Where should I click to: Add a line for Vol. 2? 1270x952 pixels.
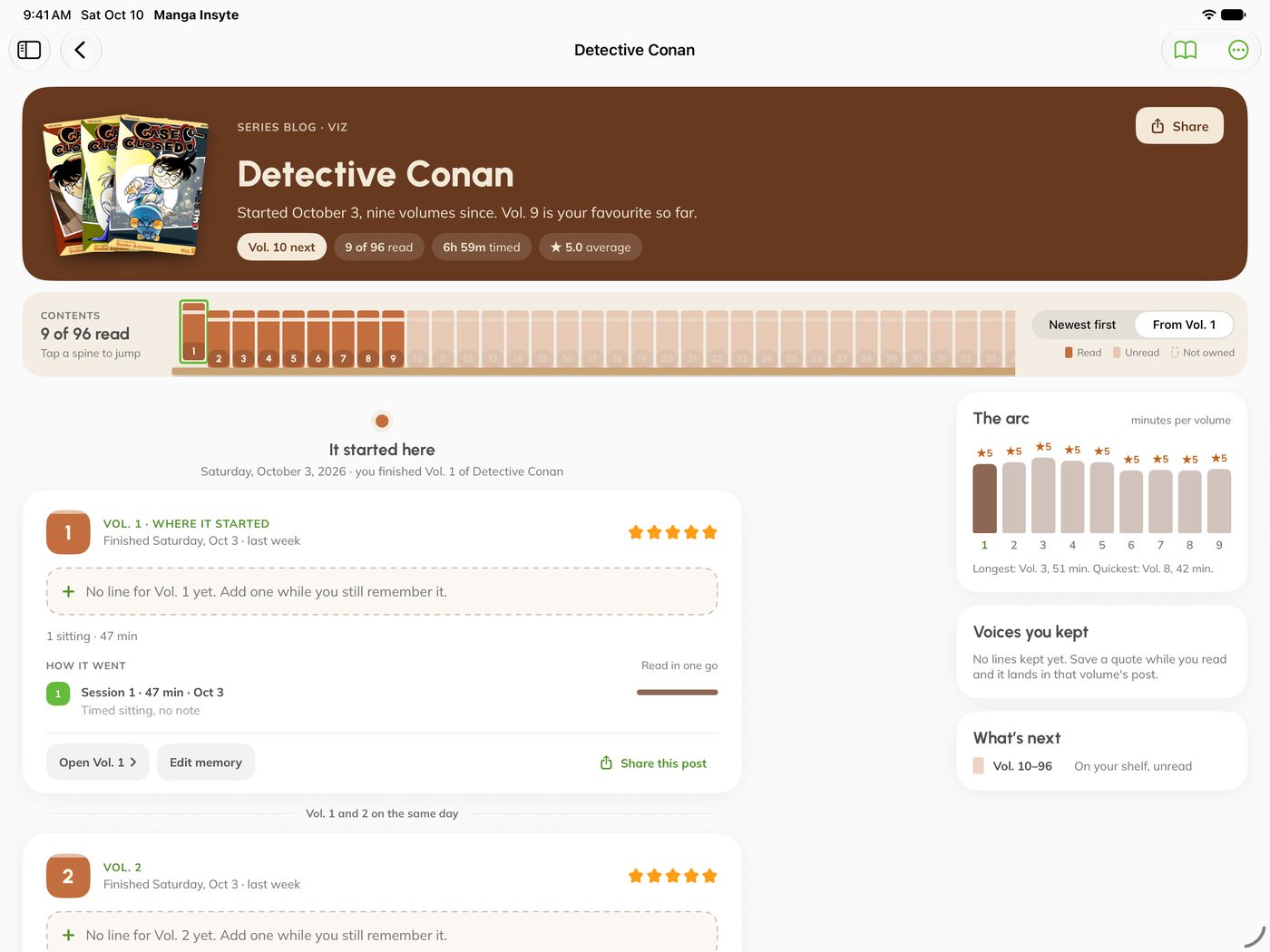[382, 932]
